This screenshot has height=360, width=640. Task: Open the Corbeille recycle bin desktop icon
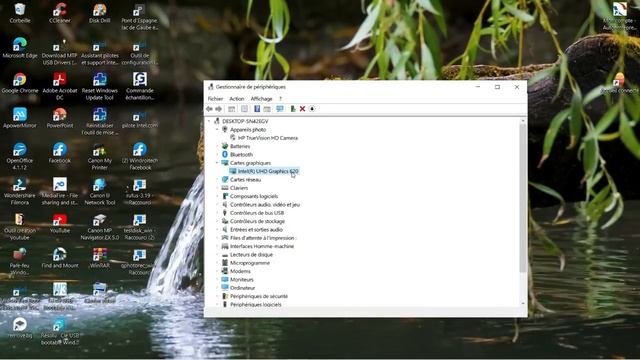(x=20, y=13)
